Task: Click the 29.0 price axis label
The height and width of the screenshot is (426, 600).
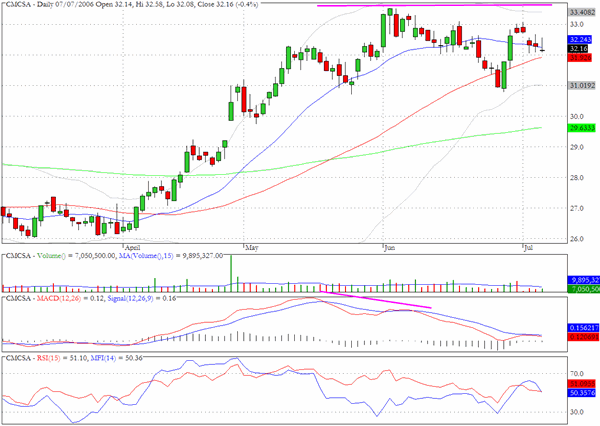Action: (577, 147)
